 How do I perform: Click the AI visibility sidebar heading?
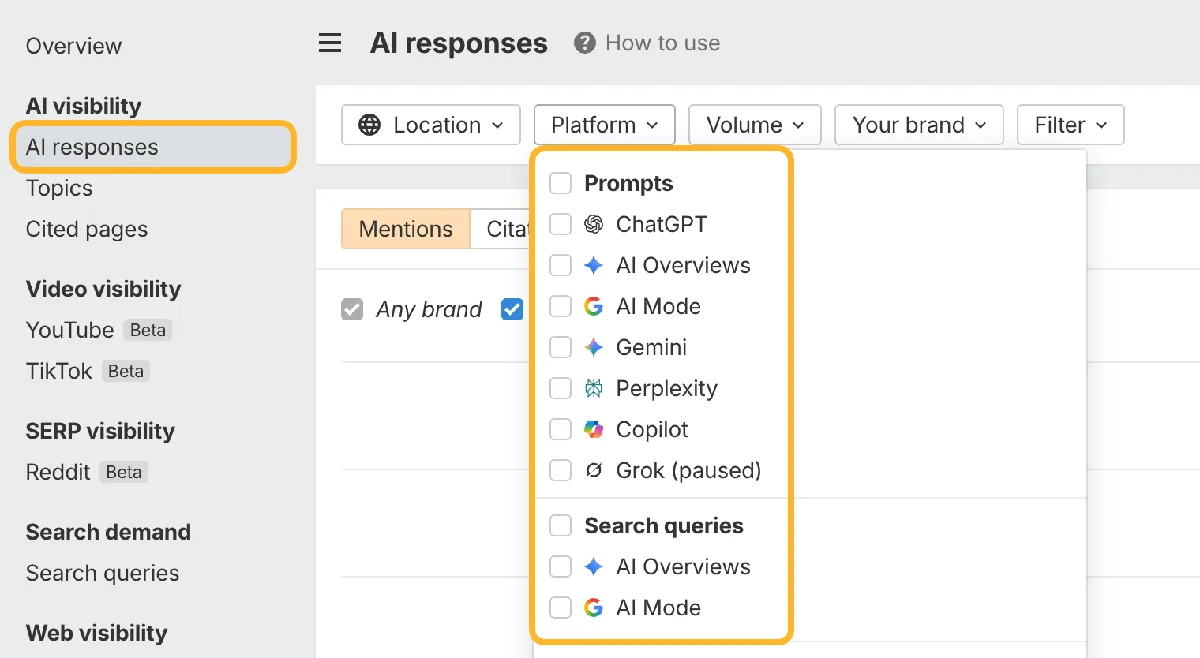pos(84,106)
